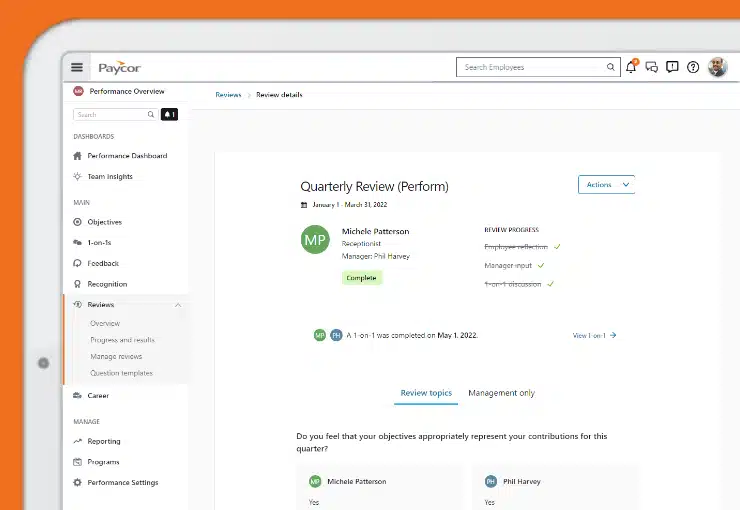Click View 1-on-1 link

594,335
